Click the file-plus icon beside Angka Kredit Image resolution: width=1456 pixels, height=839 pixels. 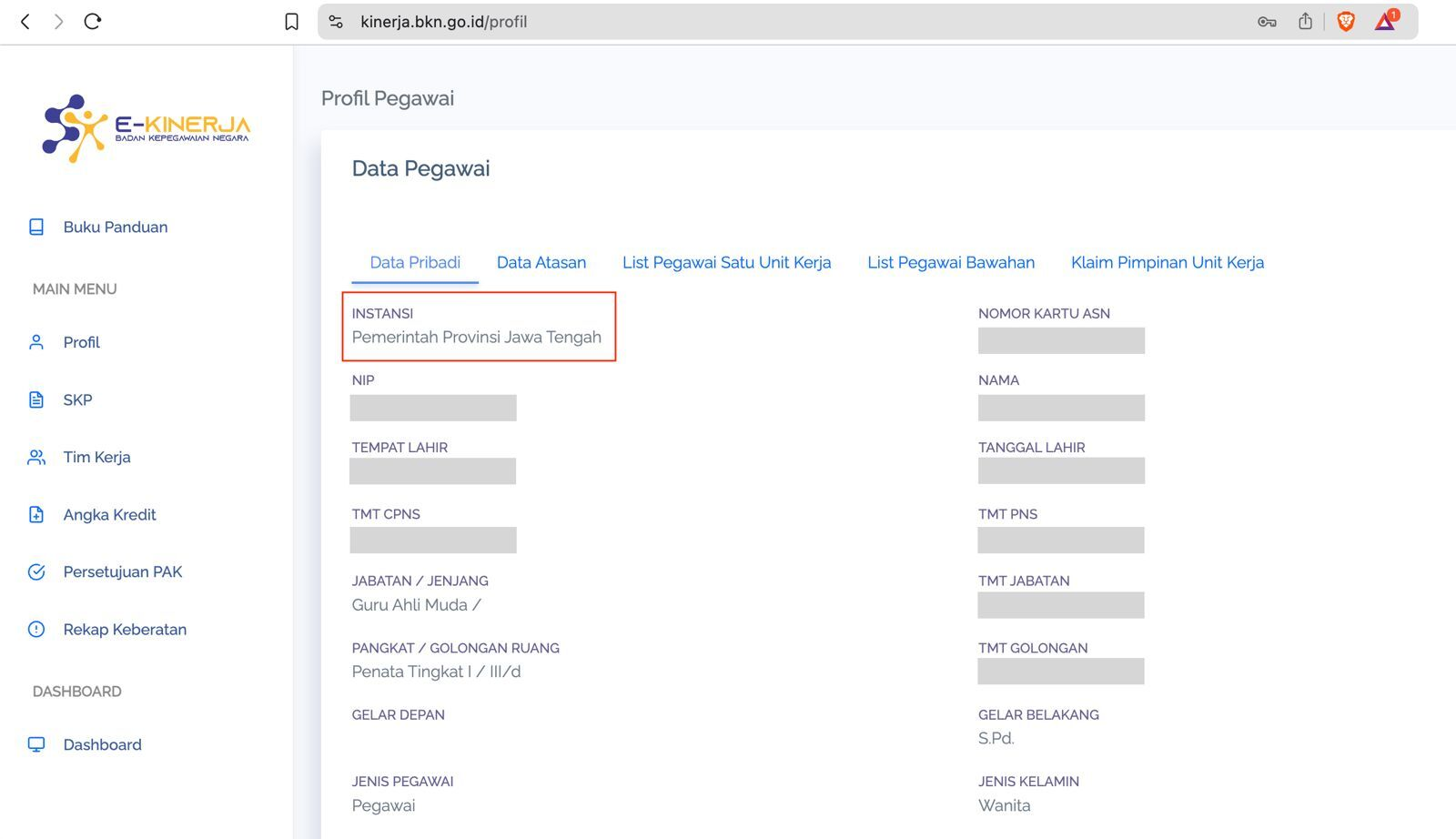click(36, 514)
